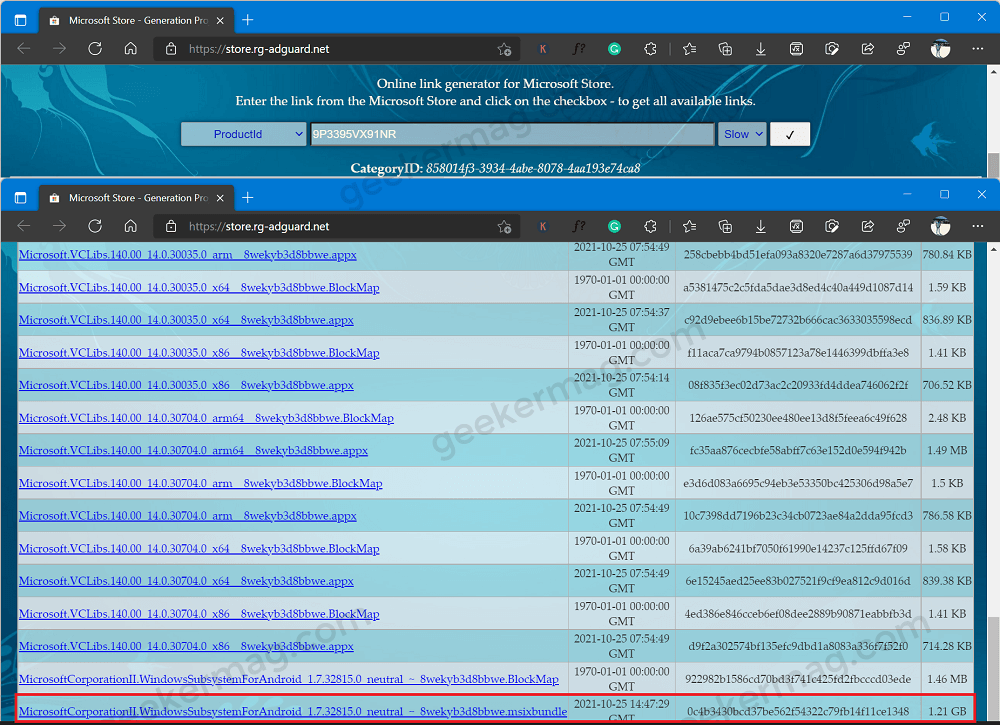Screen dimensions: 1000x725
Task: Click the upper window vertical scrollbar thumb
Action: [993, 165]
